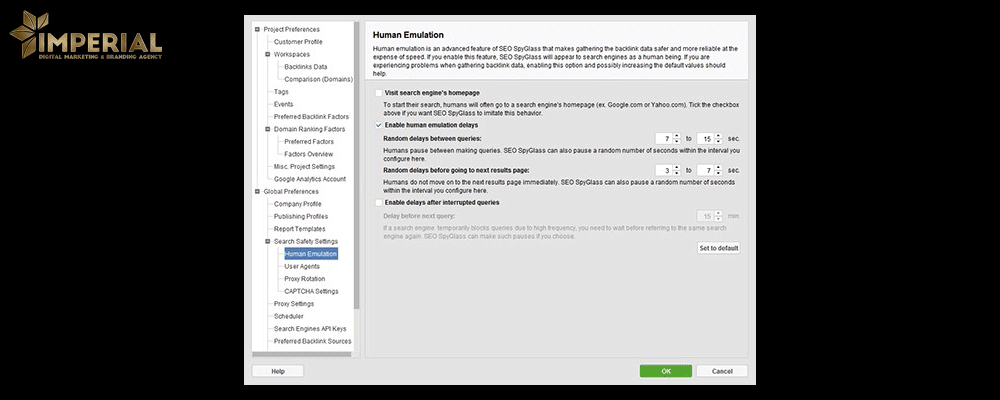The width and height of the screenshot is (1000, 400).
Task: Click the Help button
Action: coord(277,371)
